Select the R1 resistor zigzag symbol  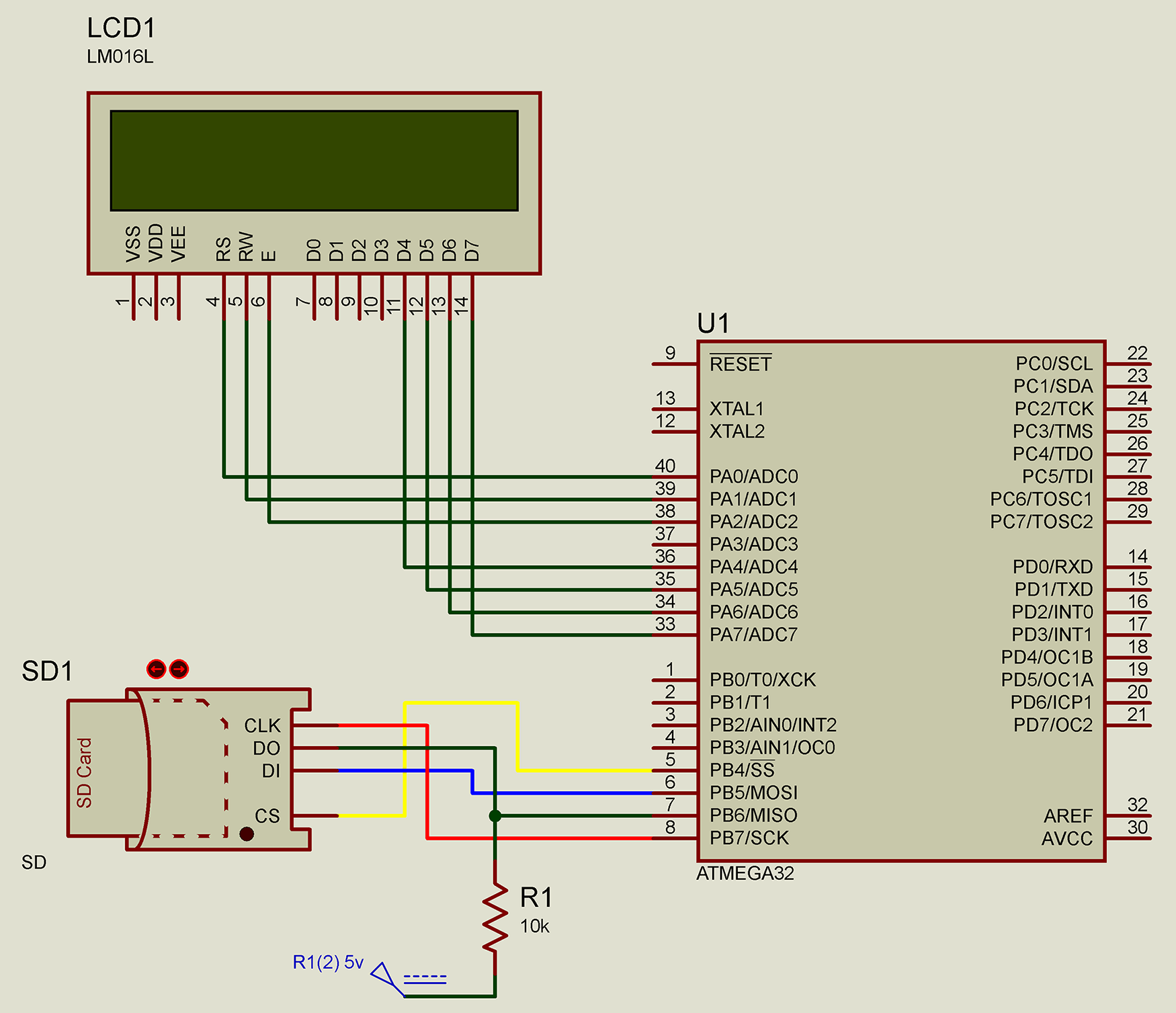pos(495,918)
